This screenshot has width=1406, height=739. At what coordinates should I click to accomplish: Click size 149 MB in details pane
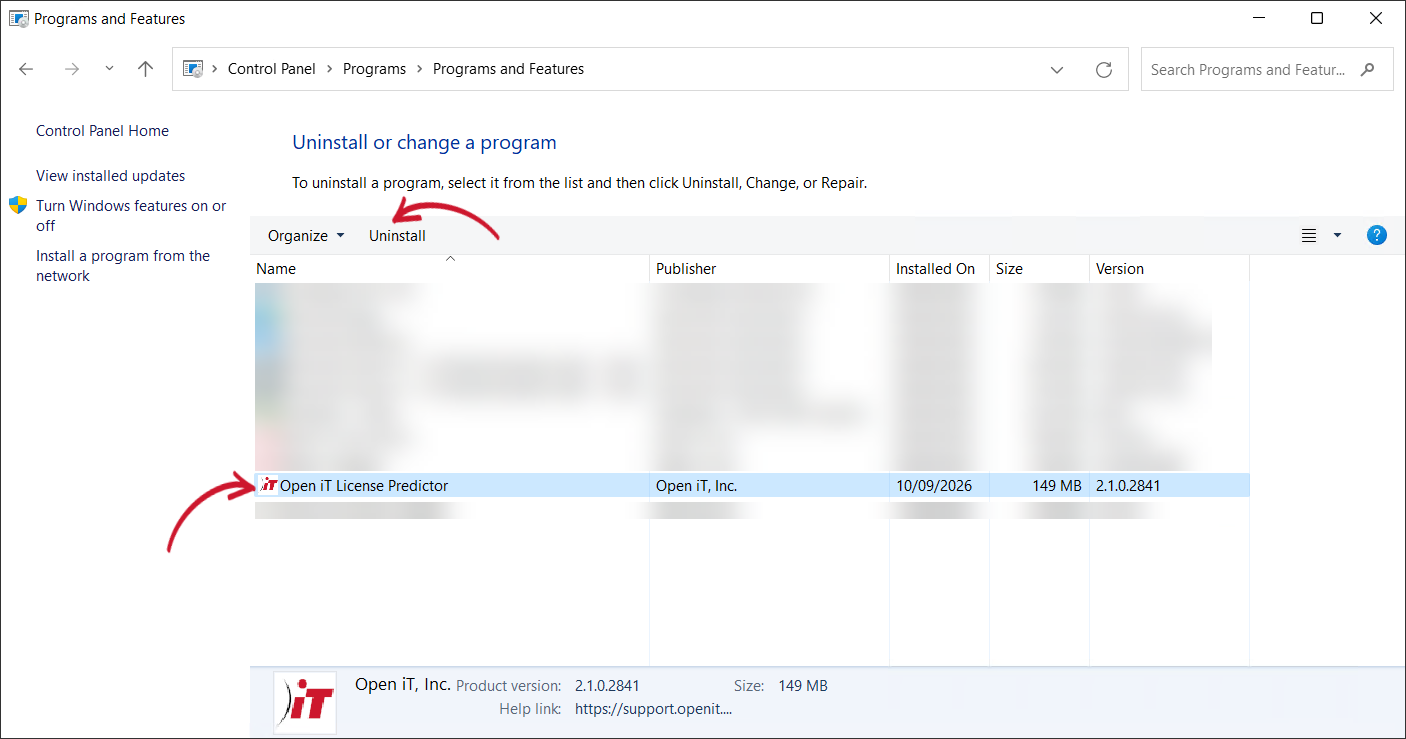[803, 686]
